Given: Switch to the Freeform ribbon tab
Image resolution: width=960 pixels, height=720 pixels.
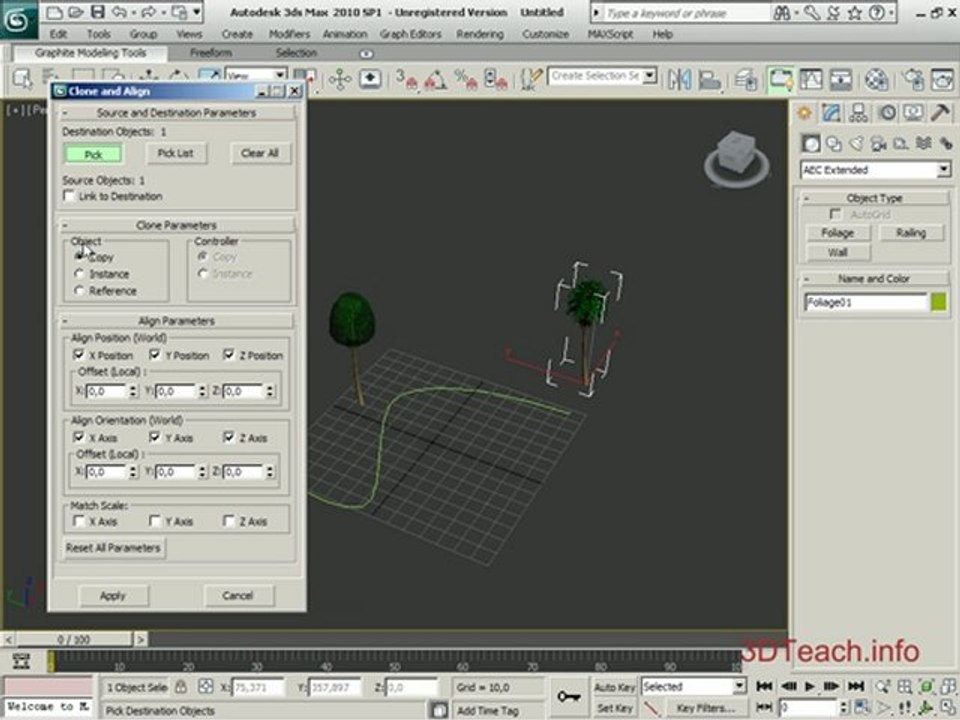Looking at the screenshot, I should pos(211,53).
